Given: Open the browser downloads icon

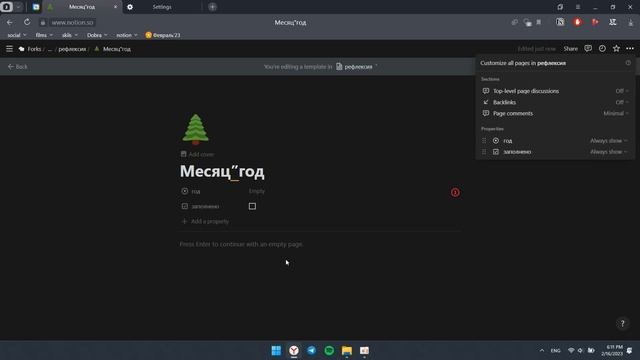Looking at the screenshot, I should 631,23.
